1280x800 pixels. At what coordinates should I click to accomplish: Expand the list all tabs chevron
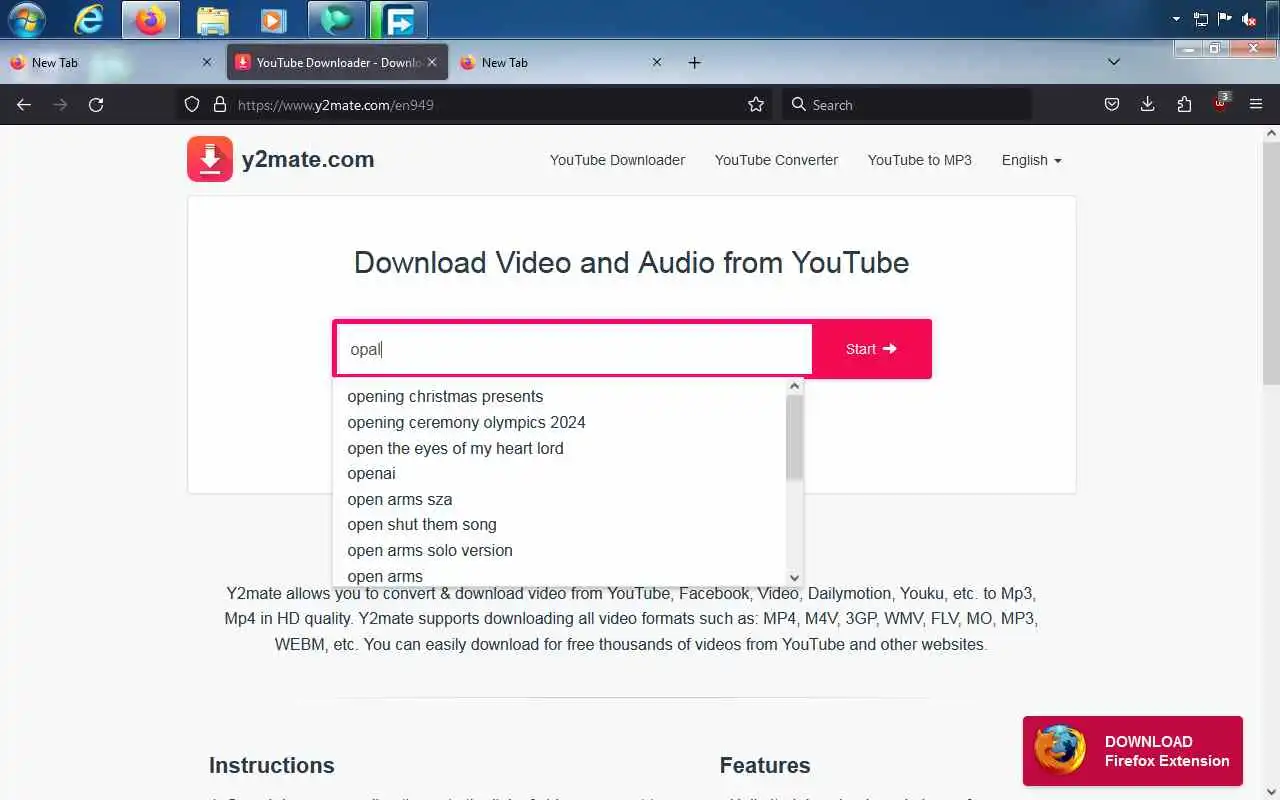click(x=1114, y=62)
